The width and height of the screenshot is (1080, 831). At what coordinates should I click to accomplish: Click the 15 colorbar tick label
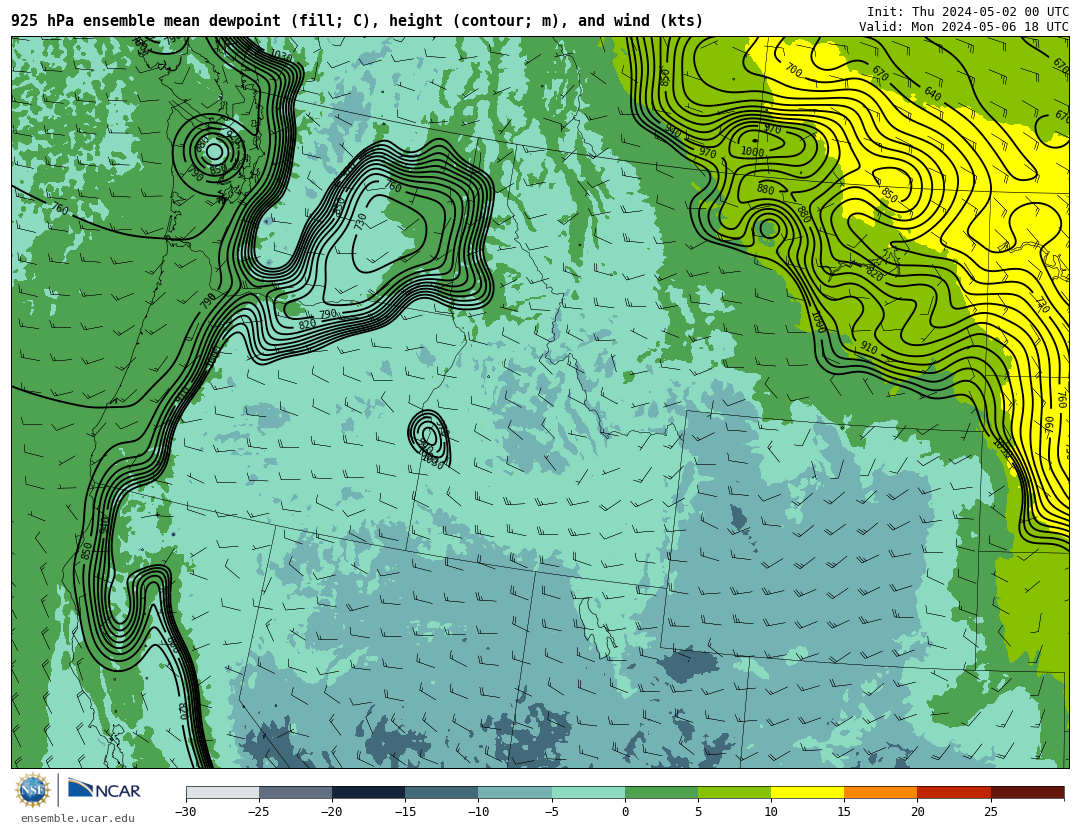point(844,812)
